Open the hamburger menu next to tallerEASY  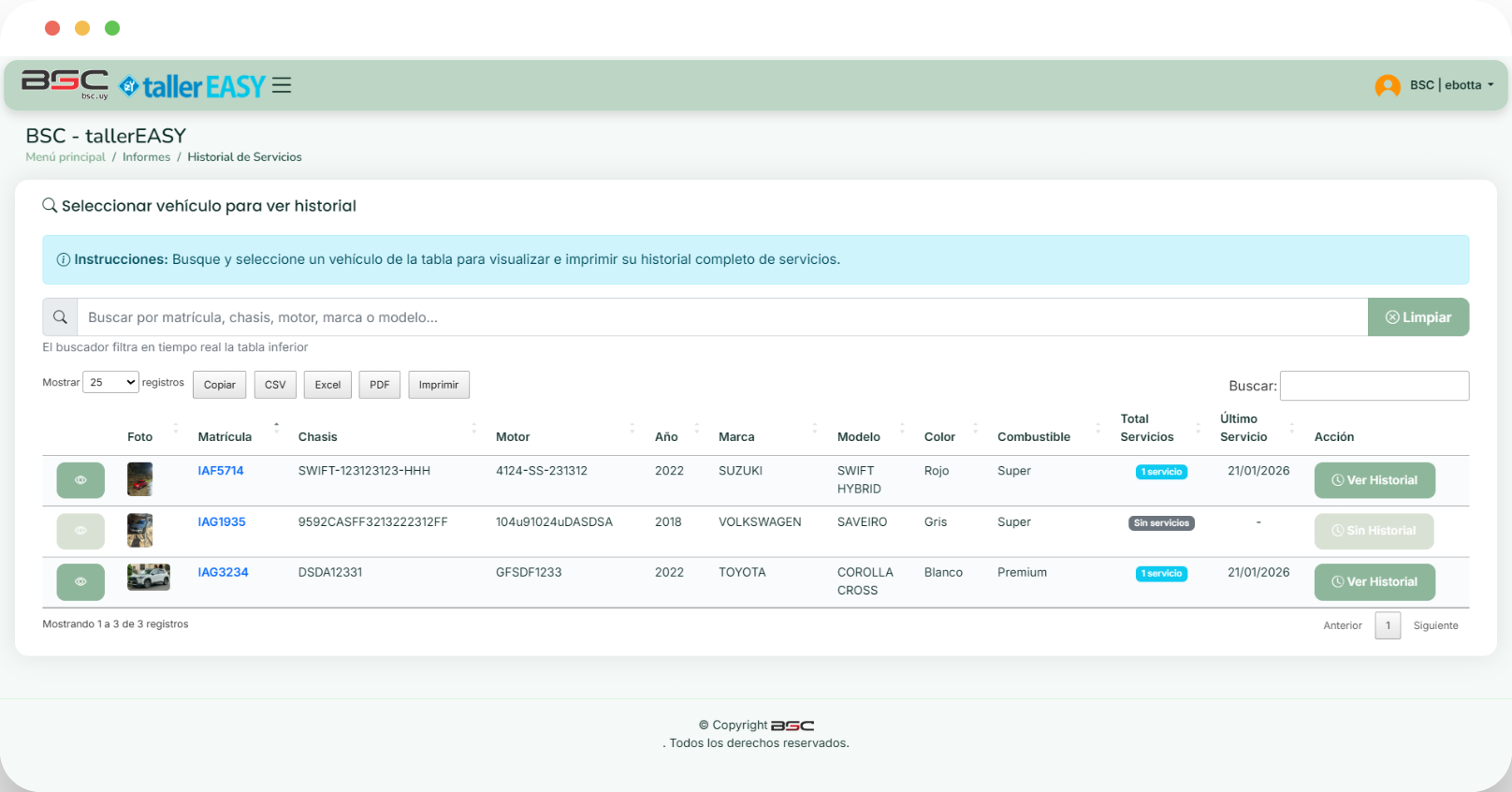(x=282, y=85)
